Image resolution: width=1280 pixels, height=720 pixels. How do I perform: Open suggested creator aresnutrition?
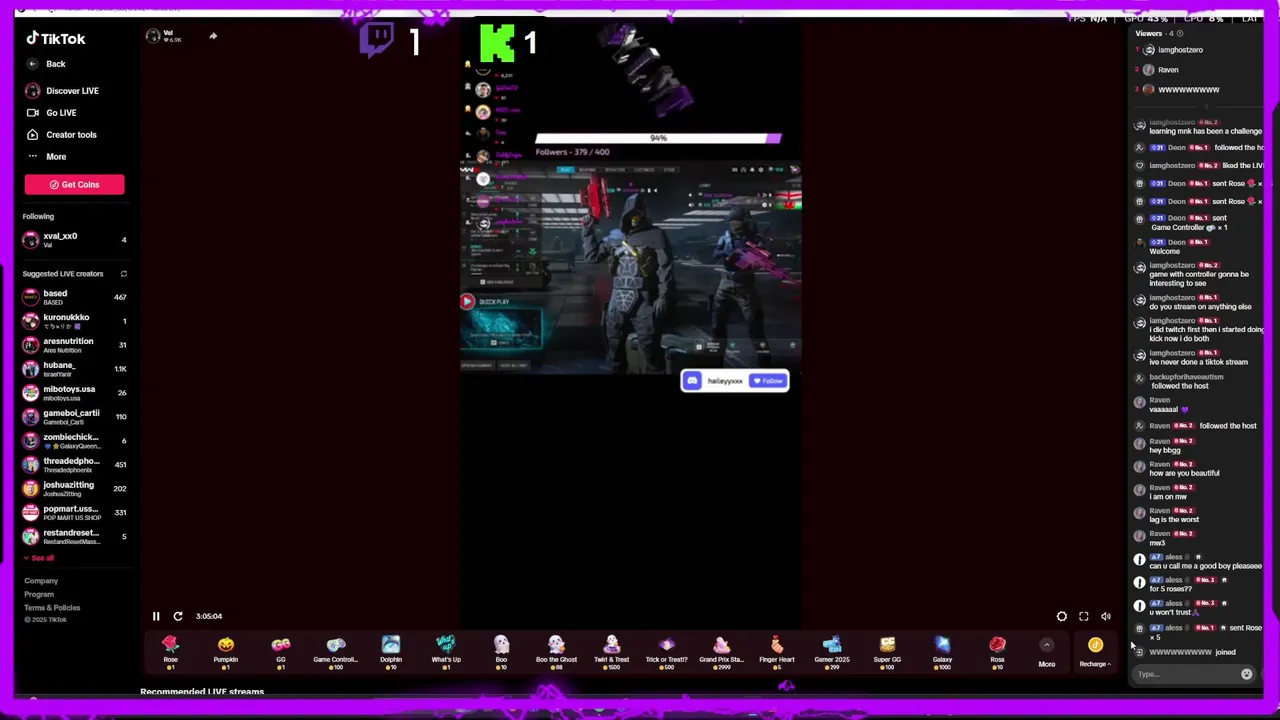75,345
